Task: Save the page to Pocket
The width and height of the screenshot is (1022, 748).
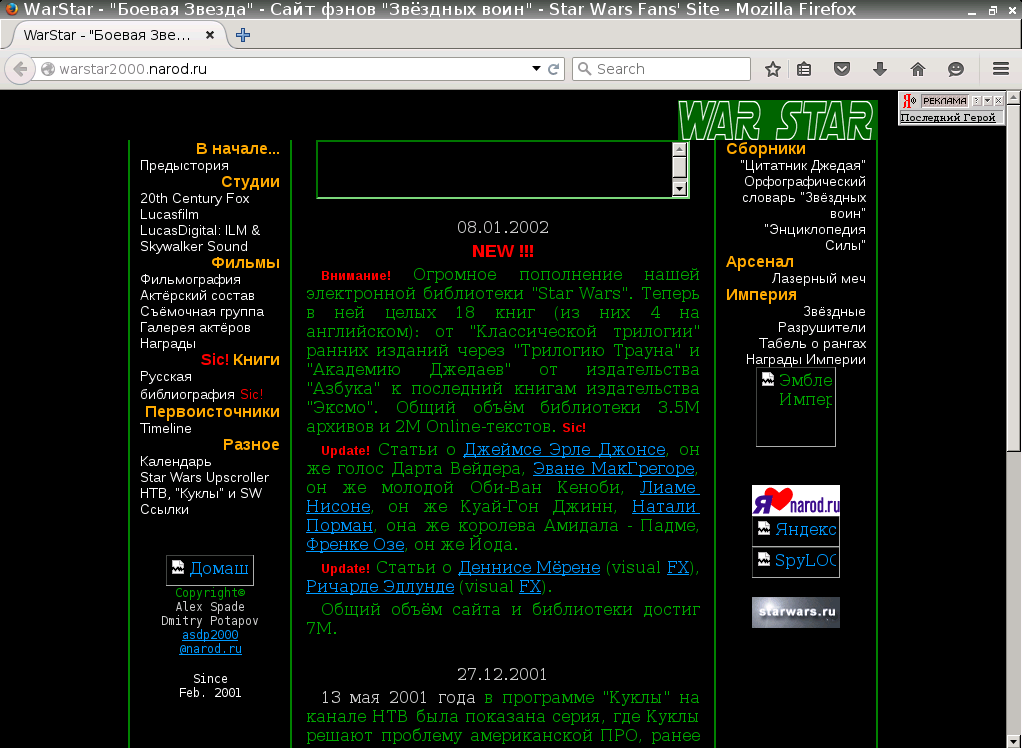Action: click(842, 69)
